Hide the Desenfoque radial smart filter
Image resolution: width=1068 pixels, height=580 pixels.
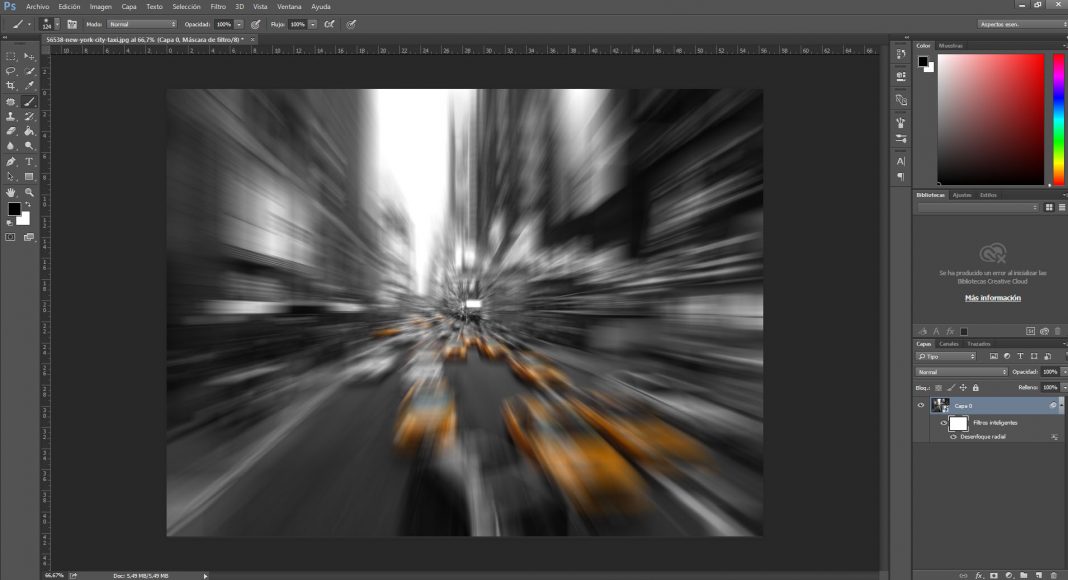[953, 437]
